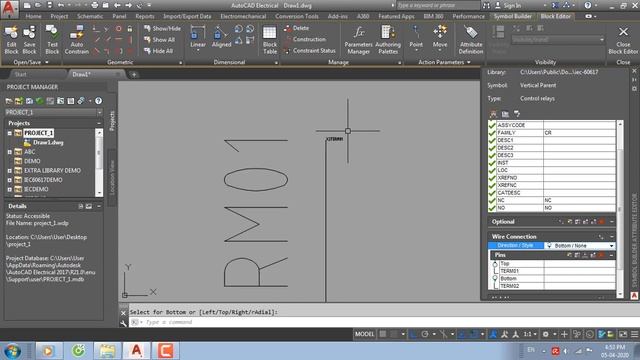Viewport: 640px width, 360px height.
Task: Toggle the ASSYCODE attribute checkmark
Action: point(492,125)
